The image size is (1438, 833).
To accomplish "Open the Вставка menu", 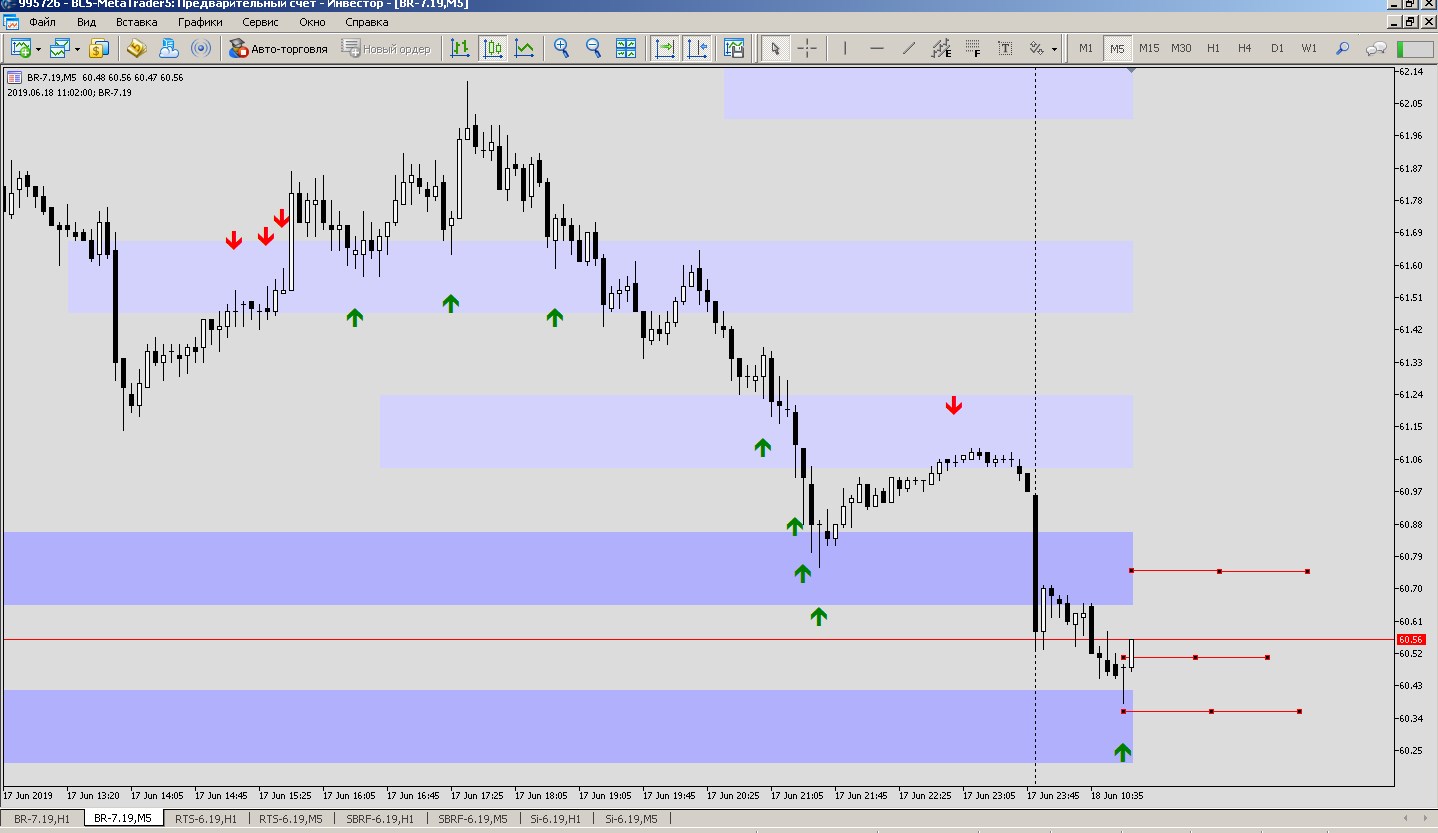I will click(x=137, y=21).
